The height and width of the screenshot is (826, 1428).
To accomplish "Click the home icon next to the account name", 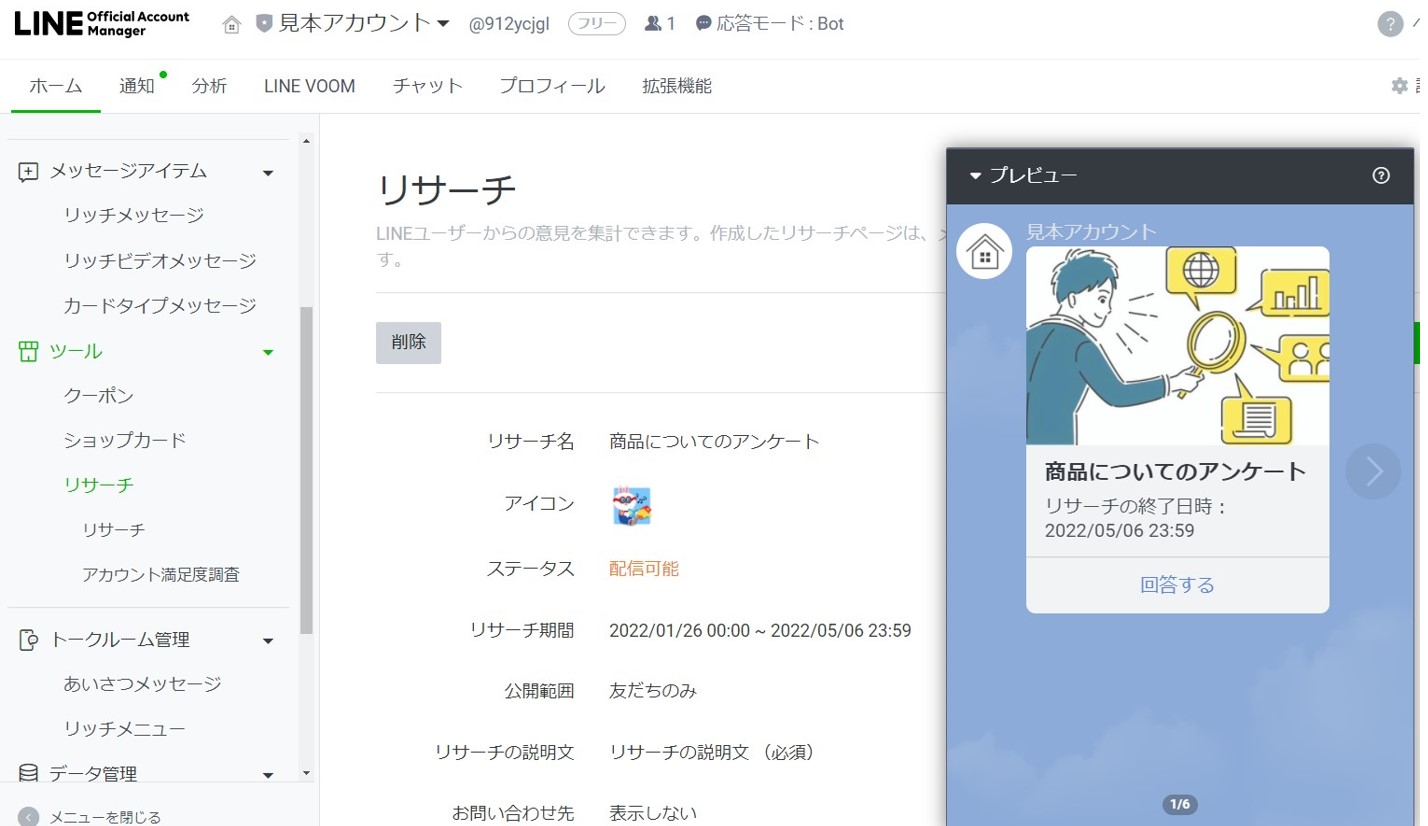I will (231, 23).
